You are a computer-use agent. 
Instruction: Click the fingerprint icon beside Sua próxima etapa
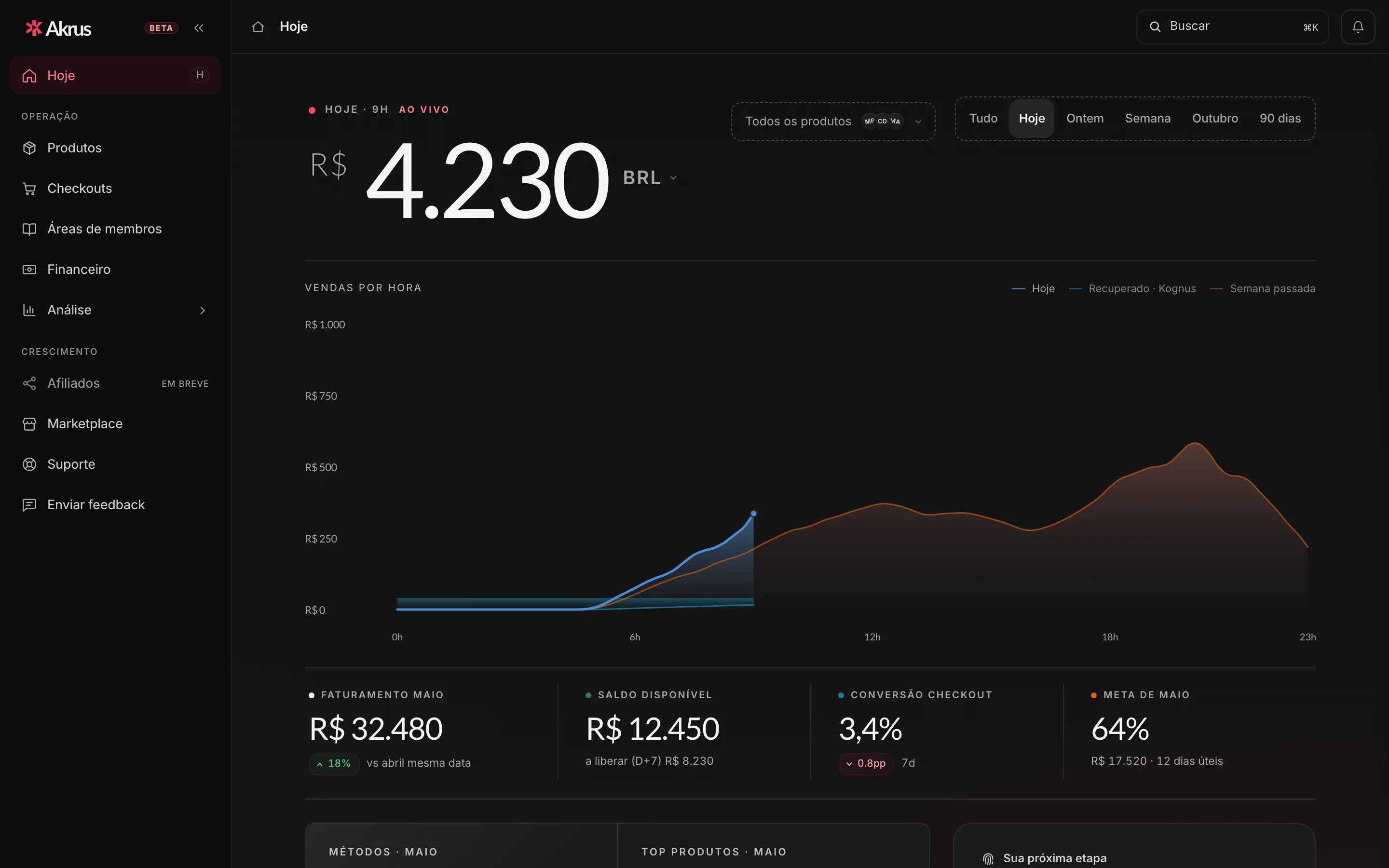point(988,858)
